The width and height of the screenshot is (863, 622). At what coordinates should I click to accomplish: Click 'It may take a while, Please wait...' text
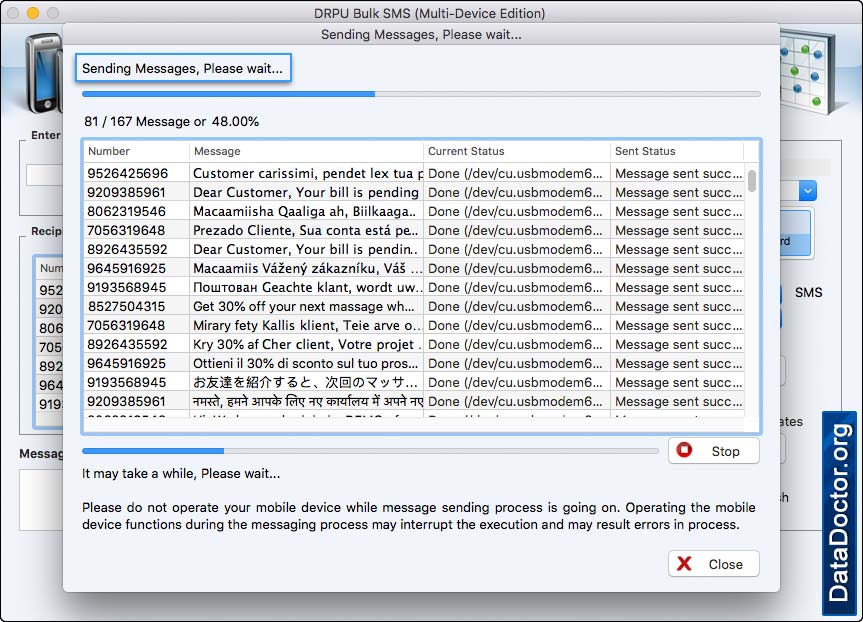(x=181, y=473)
